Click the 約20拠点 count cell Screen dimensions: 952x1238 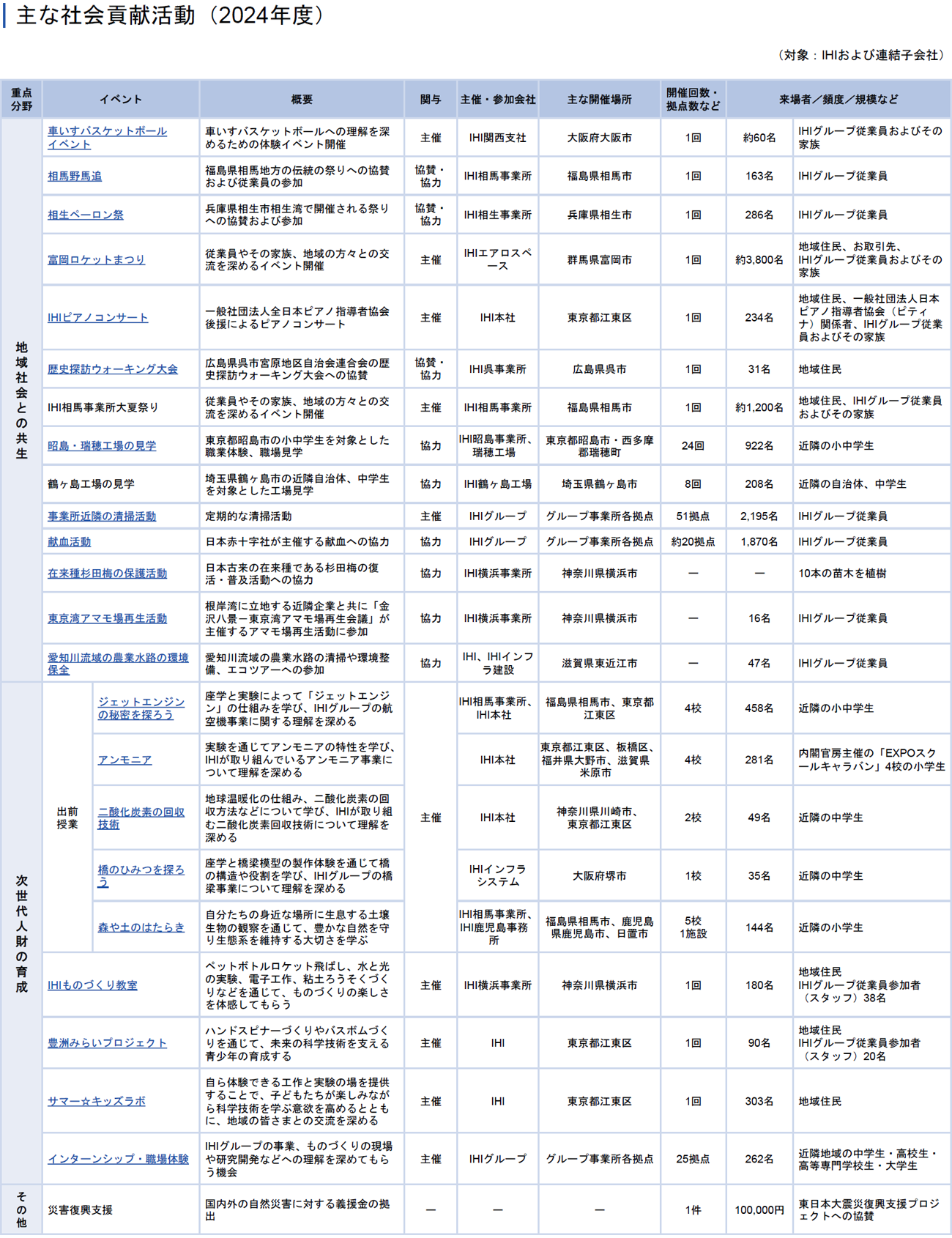pyautogui.click(x=693, y=542)
